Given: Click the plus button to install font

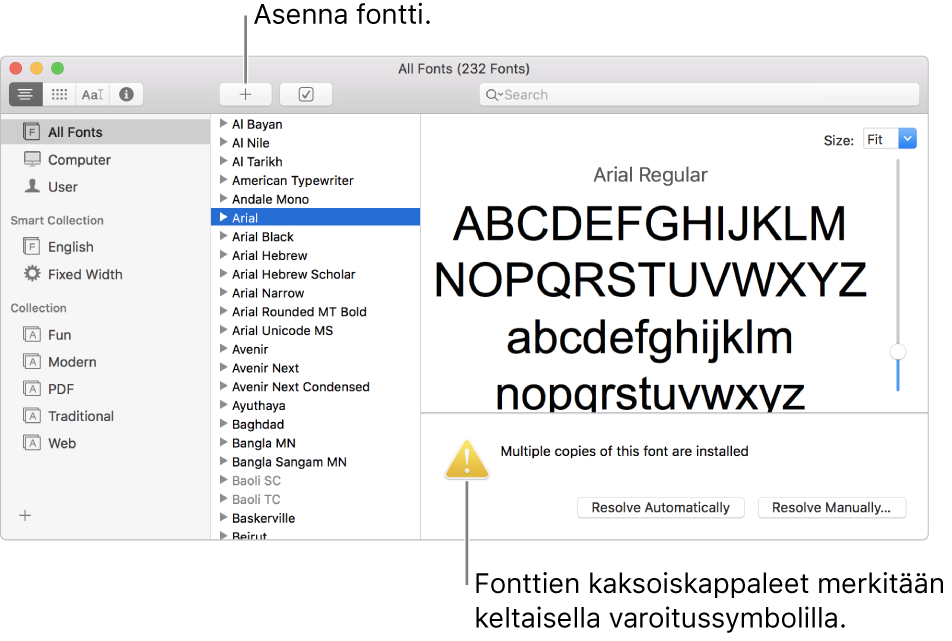Looking at the screenshot, I should click(x=245, y=95).
